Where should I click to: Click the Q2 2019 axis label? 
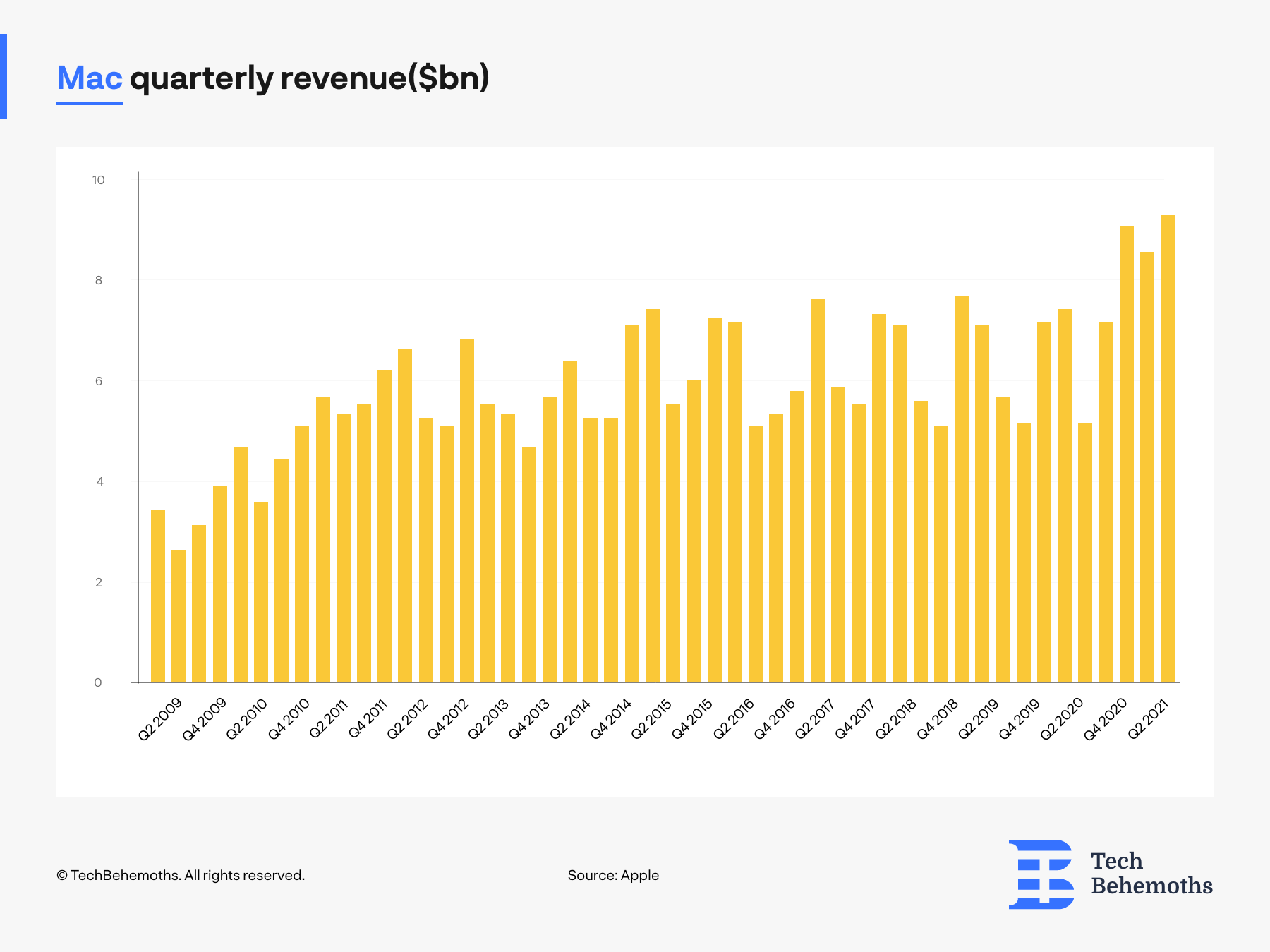click(x=979, y=719)
